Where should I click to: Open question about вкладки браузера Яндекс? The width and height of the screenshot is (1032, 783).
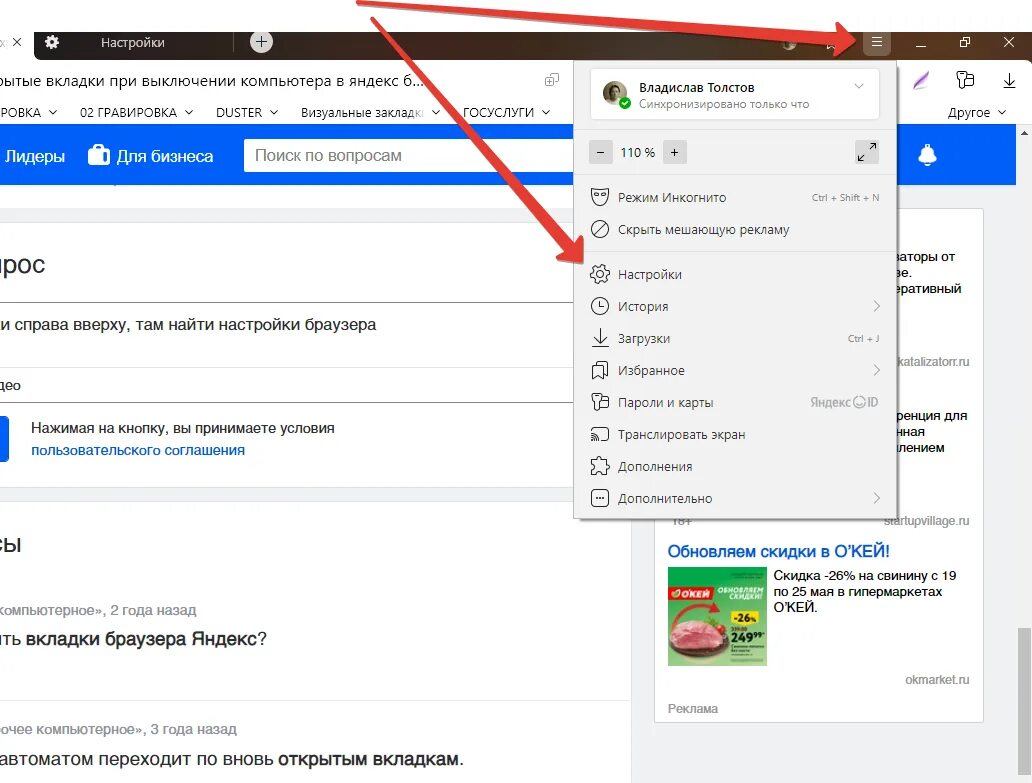pos(134,638)
